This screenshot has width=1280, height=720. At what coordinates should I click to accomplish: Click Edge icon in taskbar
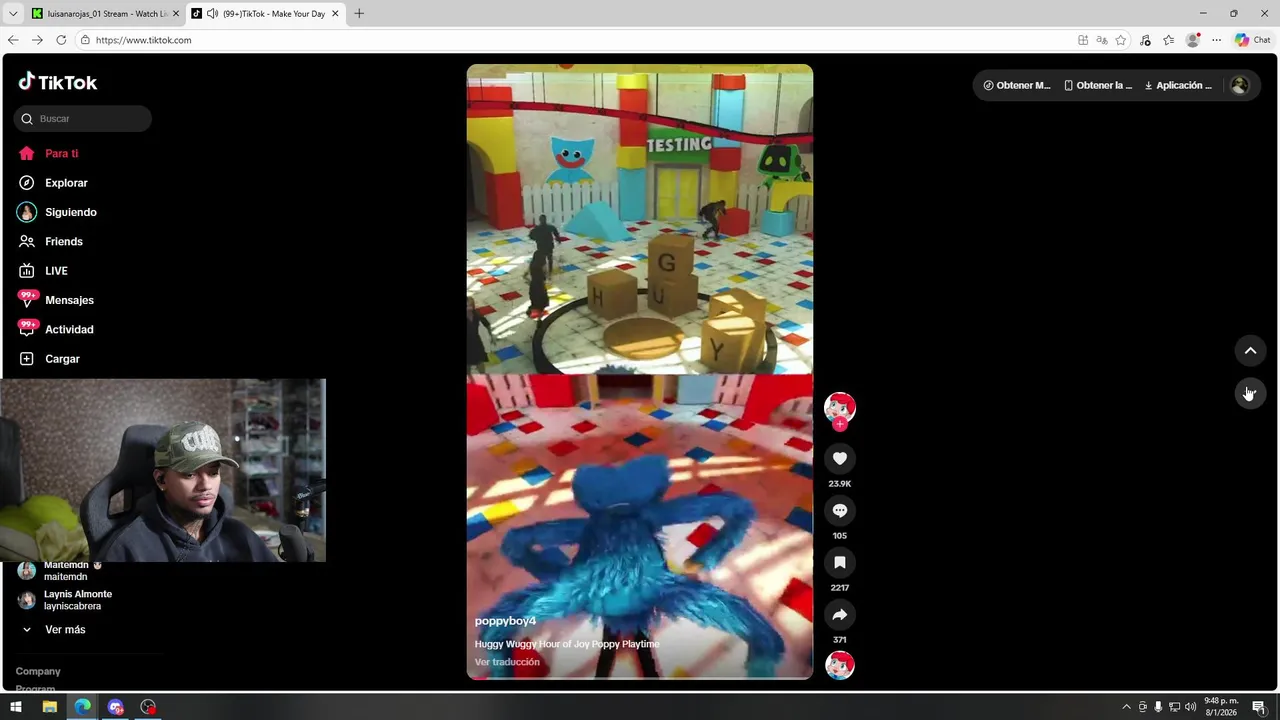[x=82, y=707]
